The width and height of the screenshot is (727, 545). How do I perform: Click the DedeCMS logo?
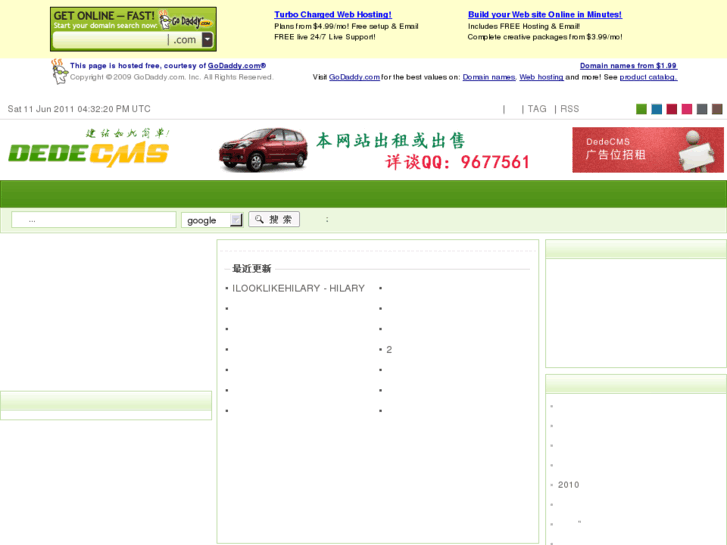pyautogui.click(x=89, y=148)
